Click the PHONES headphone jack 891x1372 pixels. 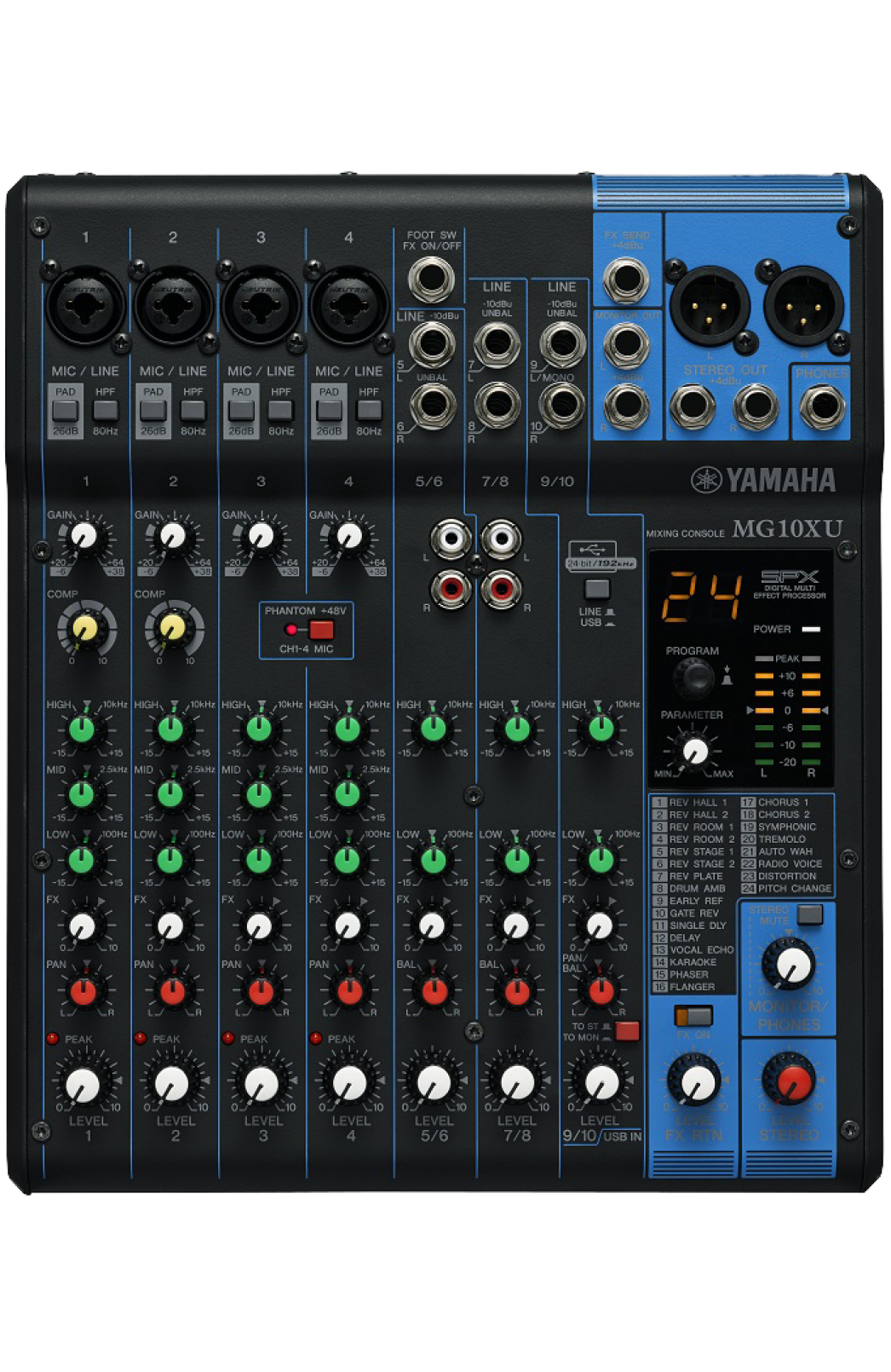pyautogui.click(x=822, y=406)
